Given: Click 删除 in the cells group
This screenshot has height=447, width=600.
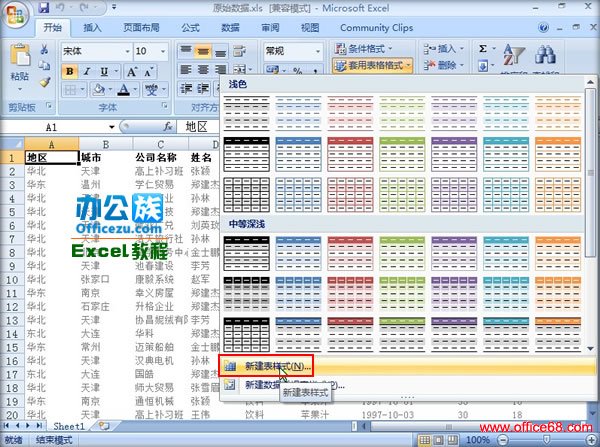Looking at the screenshot, I should pyautogui.click(x=443, y=65).
